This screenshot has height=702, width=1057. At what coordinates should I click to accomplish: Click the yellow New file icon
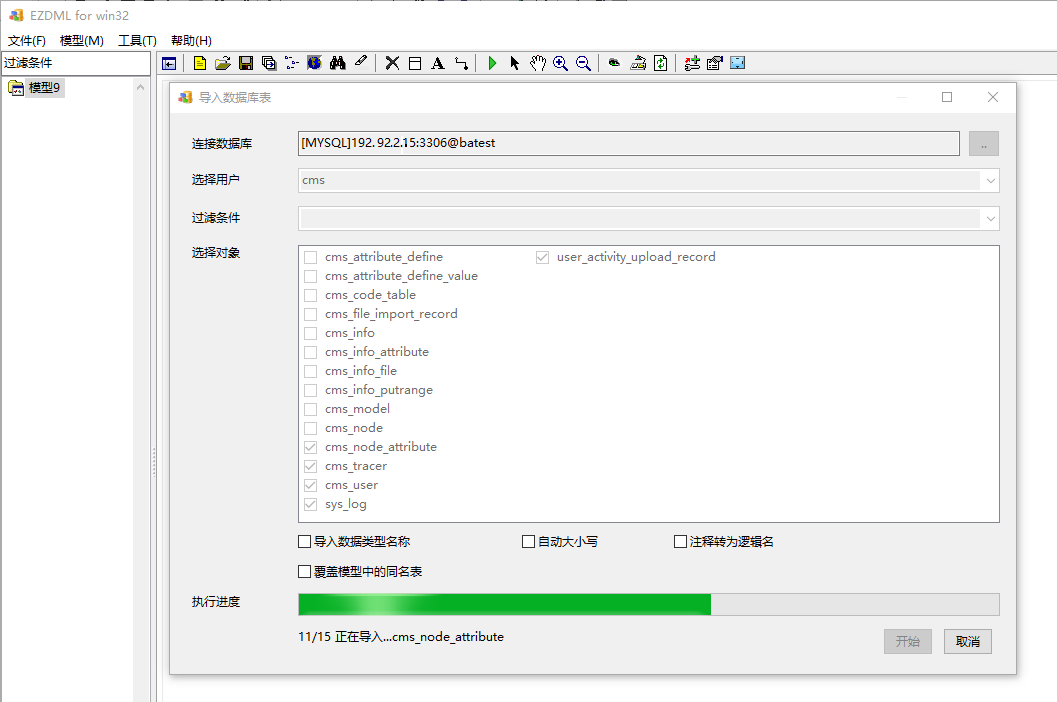point(200,63)
